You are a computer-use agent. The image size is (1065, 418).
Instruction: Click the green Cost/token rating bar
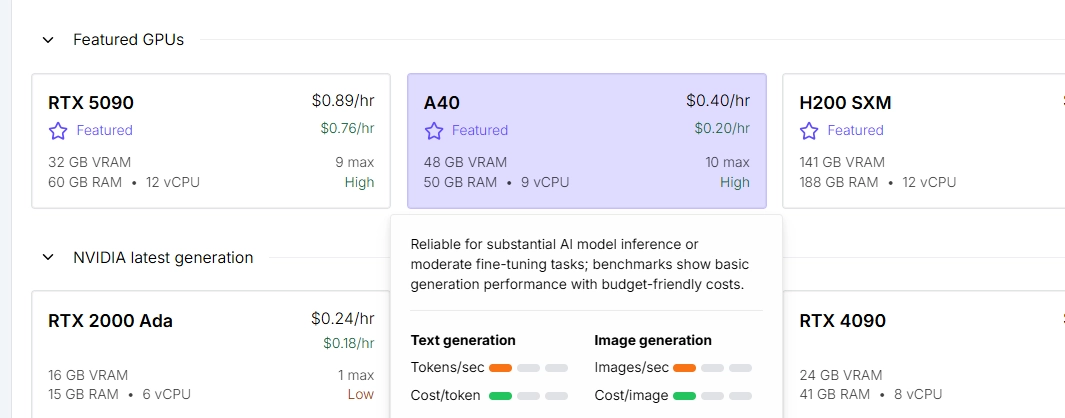click(501, 396)
